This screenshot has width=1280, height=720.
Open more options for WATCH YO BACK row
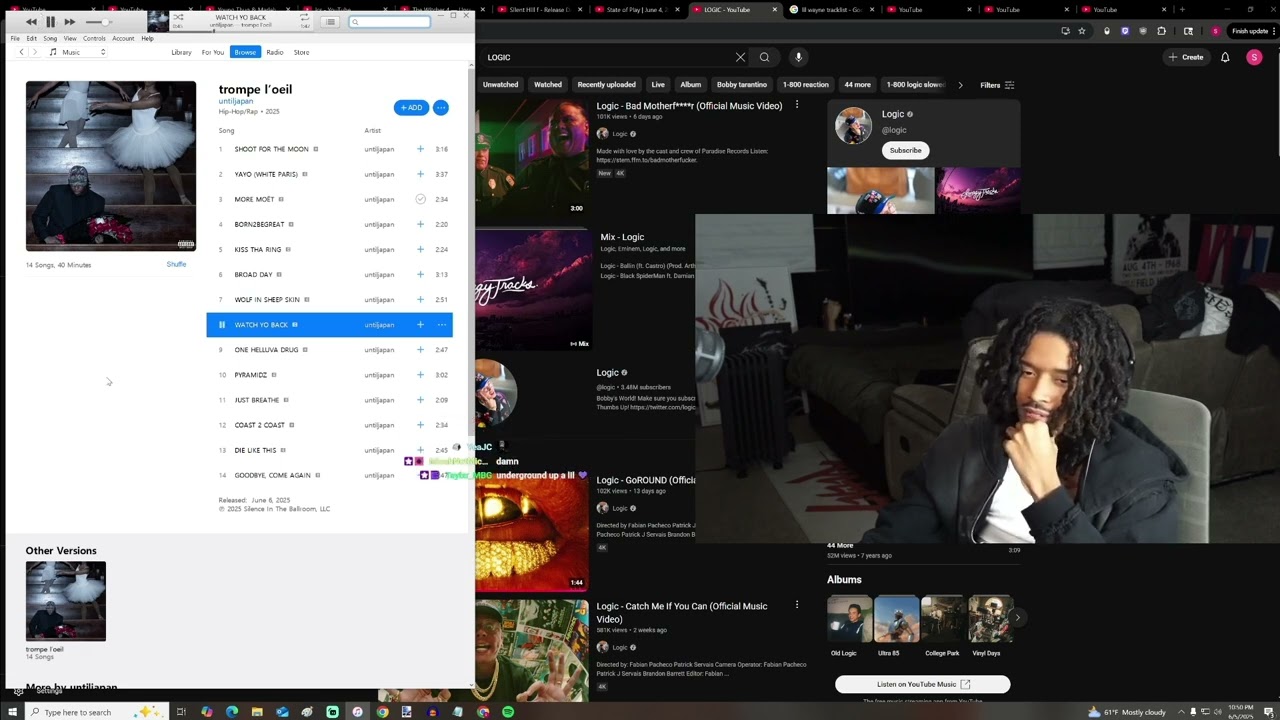click(x=442, y=324)
